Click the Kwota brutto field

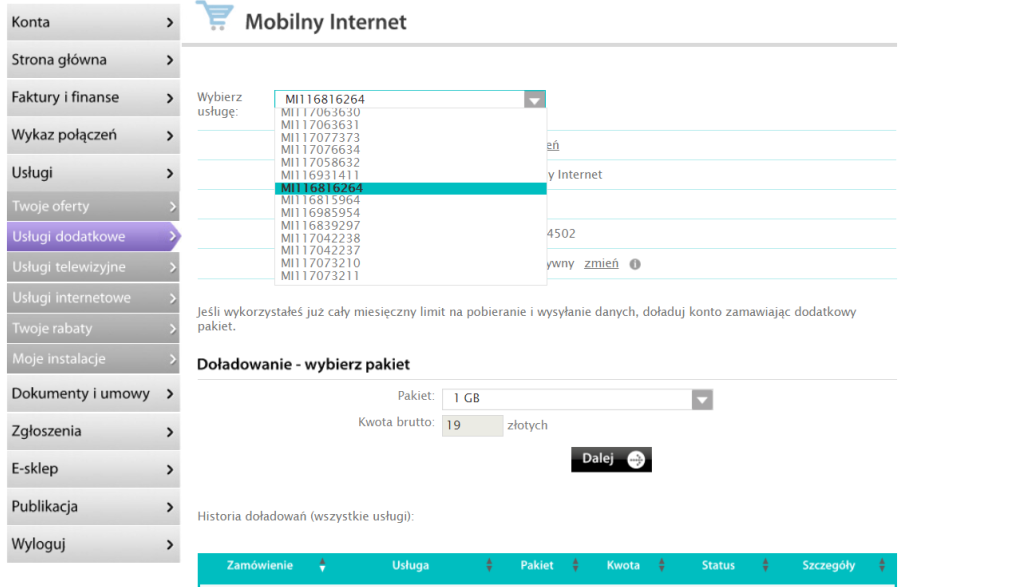tap(472, 425)
